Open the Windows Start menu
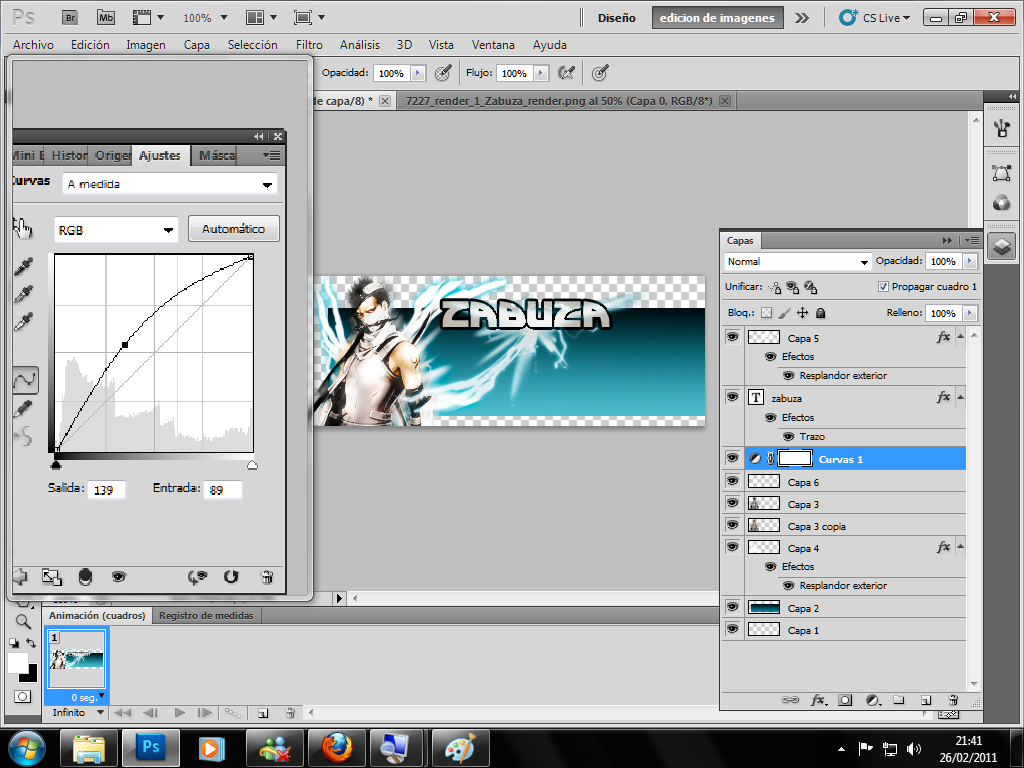This screenshot has width=1024, height=768. coord(27,748)
